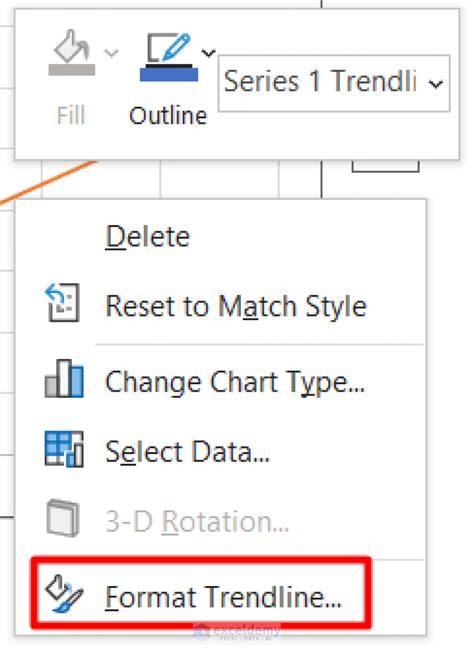Click the Reset to Match Style icon
Image resolution: width=474 pixels, height=652 pixels.
tap(63, 303)
